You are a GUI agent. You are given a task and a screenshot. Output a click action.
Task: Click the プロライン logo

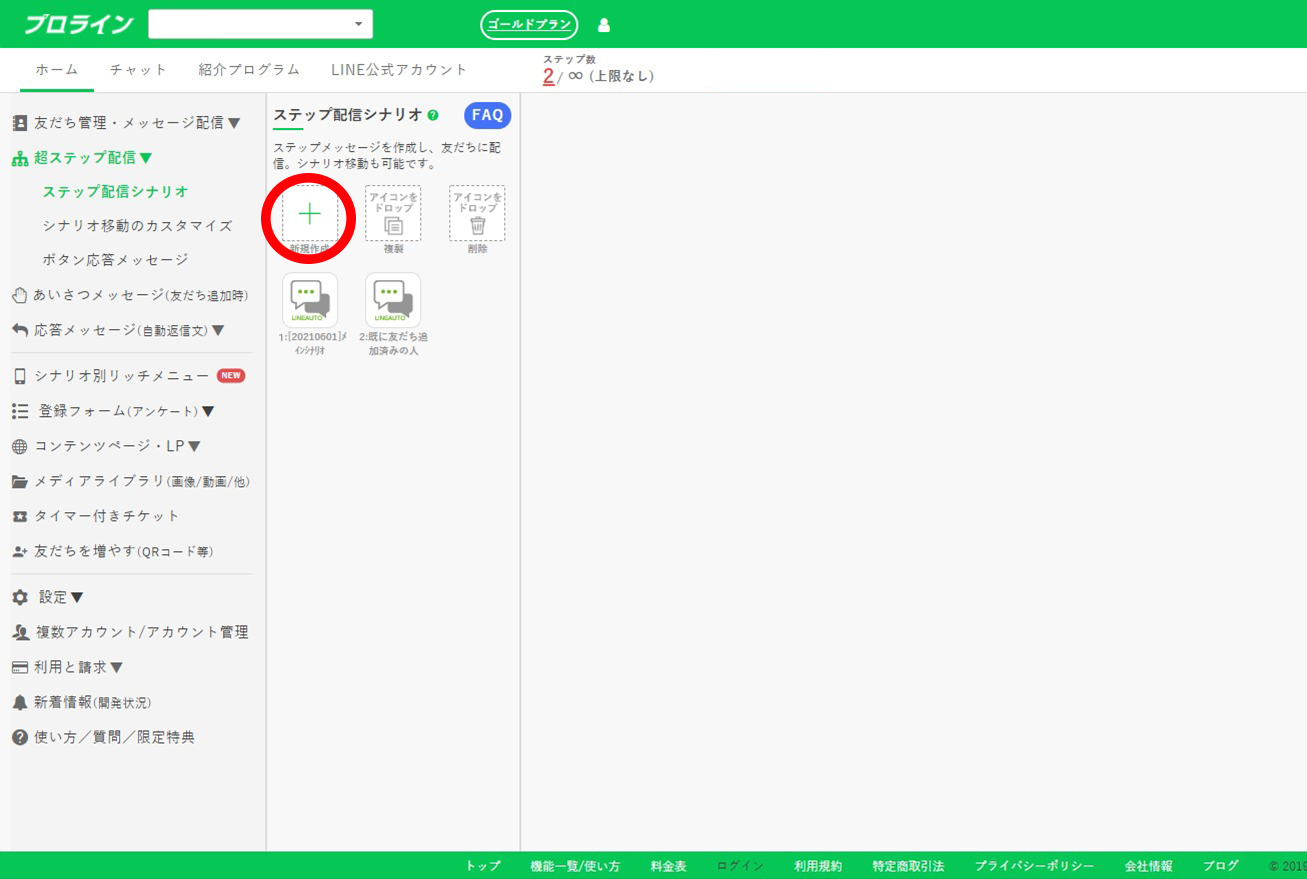point(79,24)
